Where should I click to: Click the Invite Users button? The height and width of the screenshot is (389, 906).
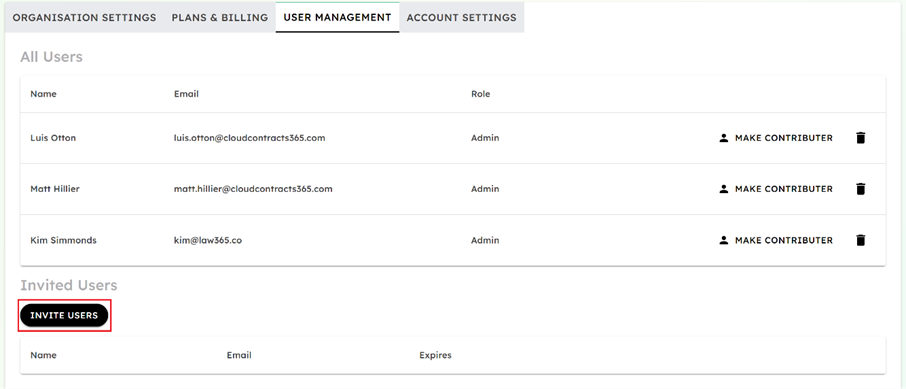pyautogui.click(x=64, y=315)
